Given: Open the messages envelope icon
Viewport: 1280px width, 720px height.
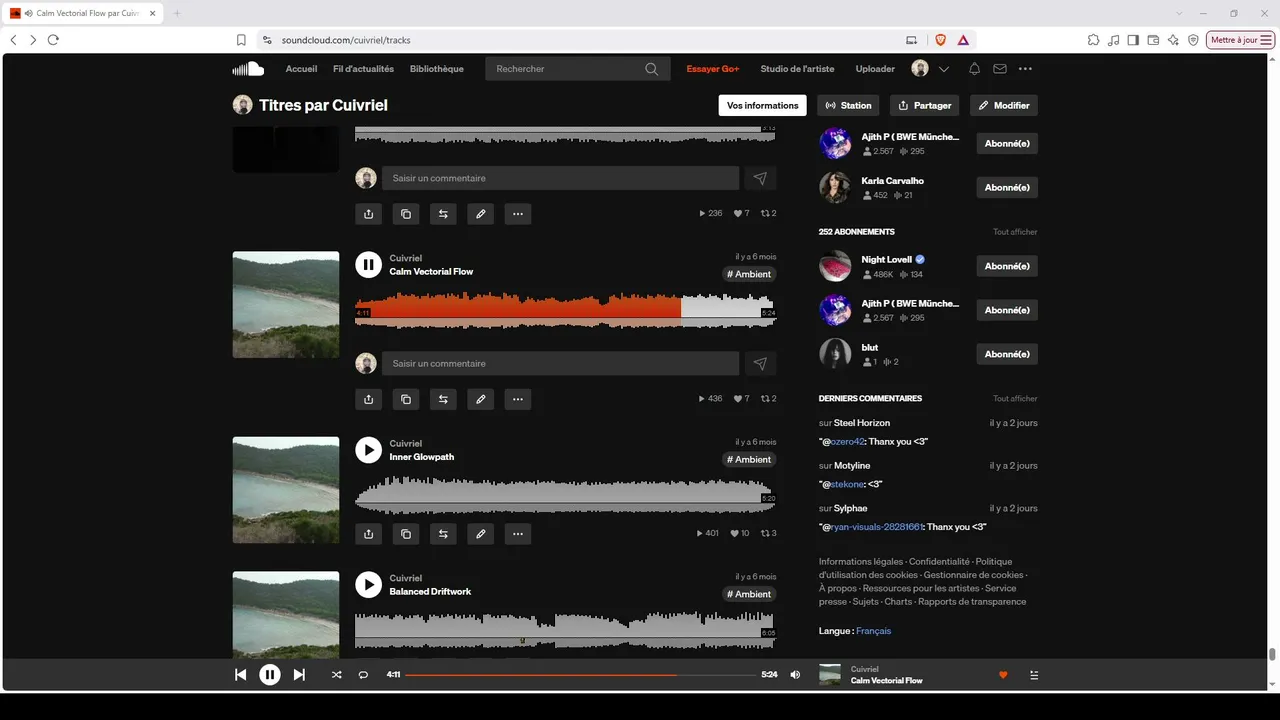Looking at the screenshot, I should pyautogui.click(x=1000, y=69).
